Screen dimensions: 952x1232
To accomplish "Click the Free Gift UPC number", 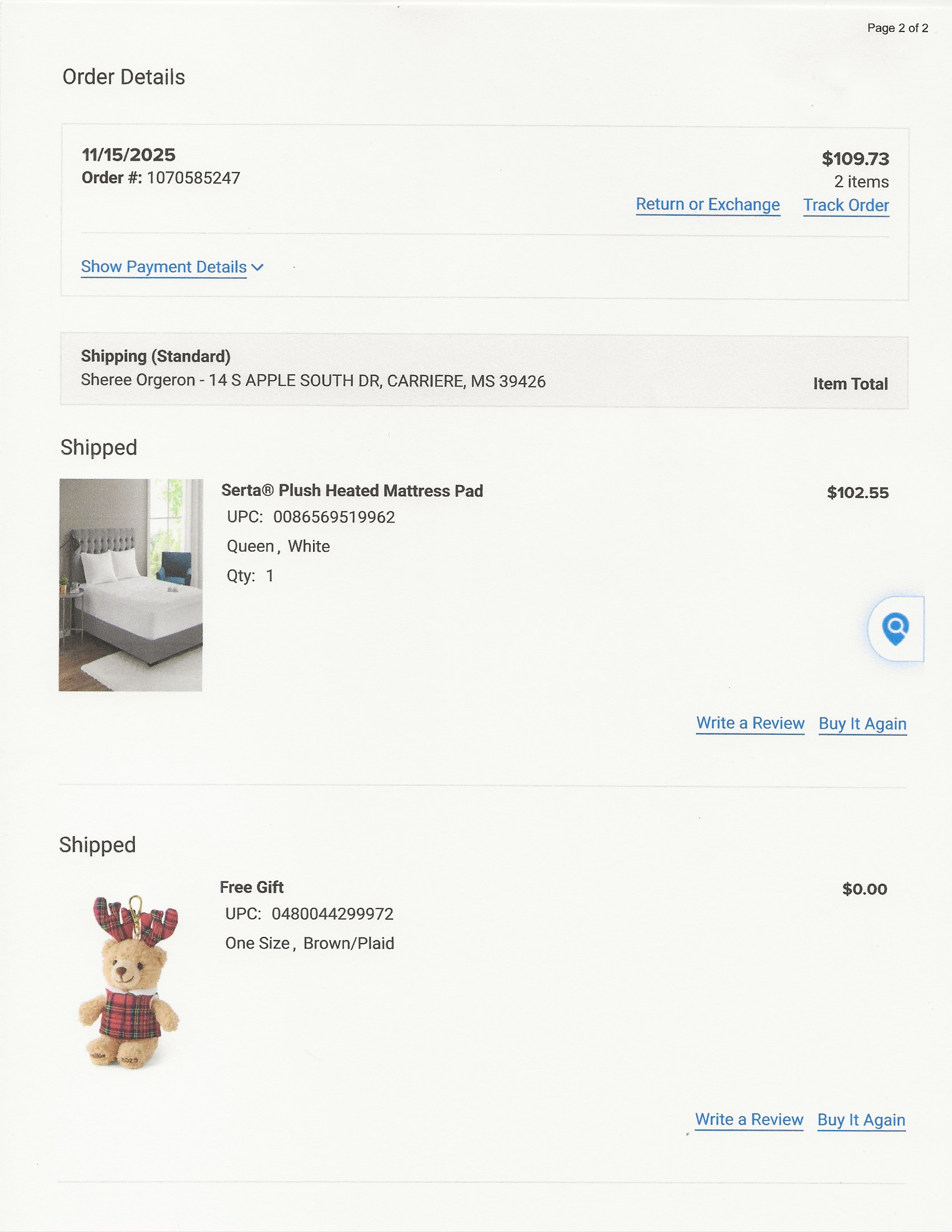I will click(332, 914).
